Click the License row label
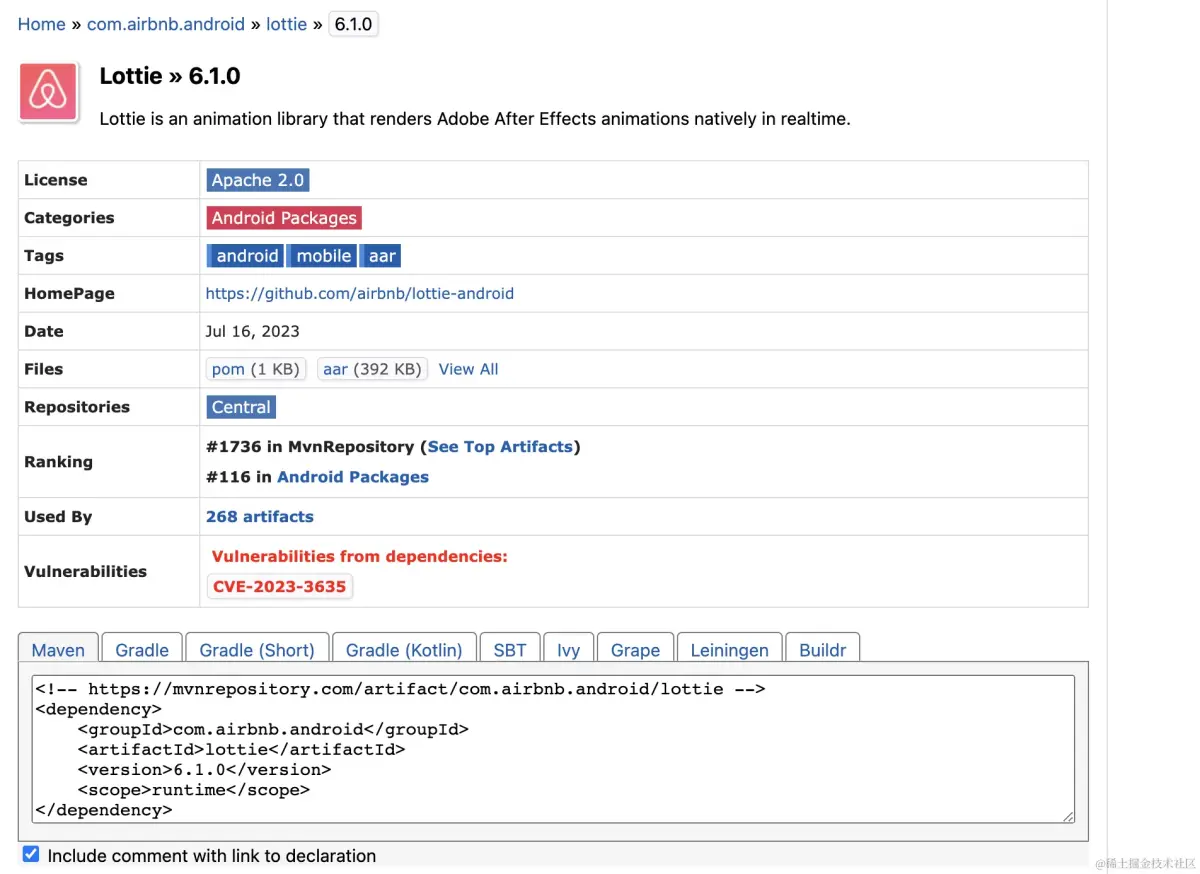Viewport: 1200px width, 874px height. [x=56, y=180]
